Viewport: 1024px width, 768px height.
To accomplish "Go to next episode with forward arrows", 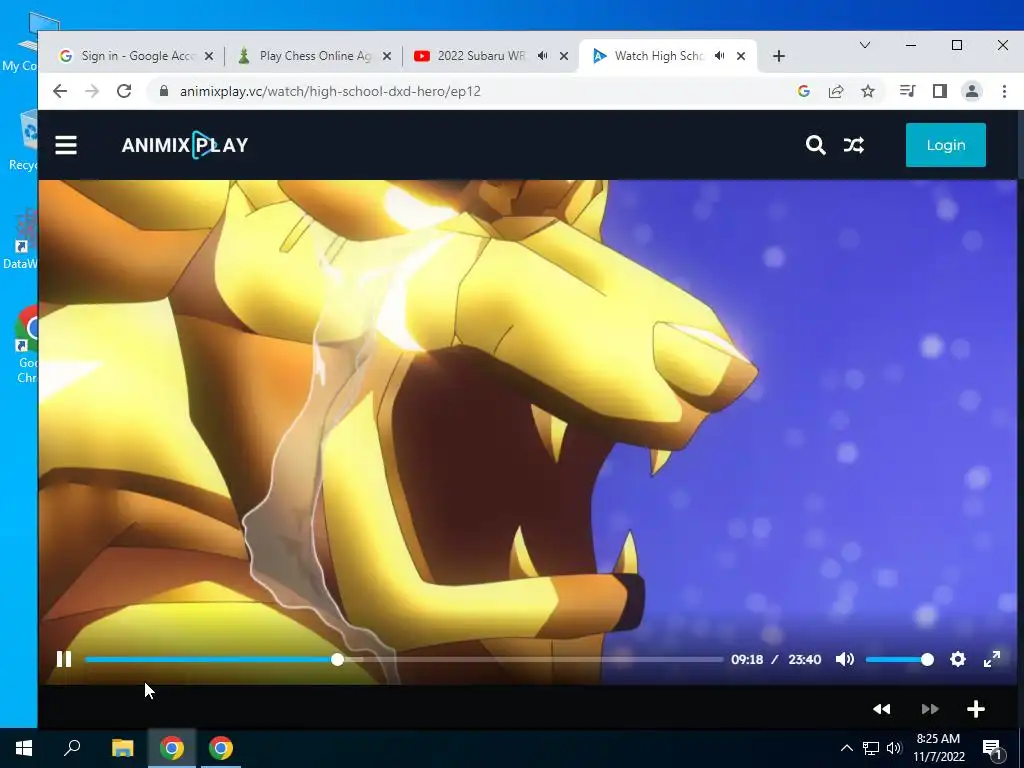I will click(930, 709).
